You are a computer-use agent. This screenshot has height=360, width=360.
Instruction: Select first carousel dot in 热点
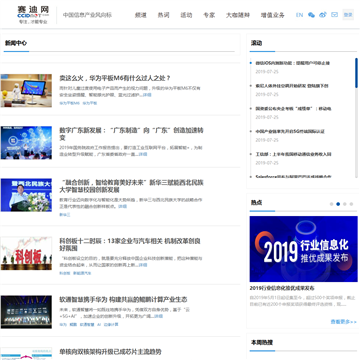coord(332,204)
